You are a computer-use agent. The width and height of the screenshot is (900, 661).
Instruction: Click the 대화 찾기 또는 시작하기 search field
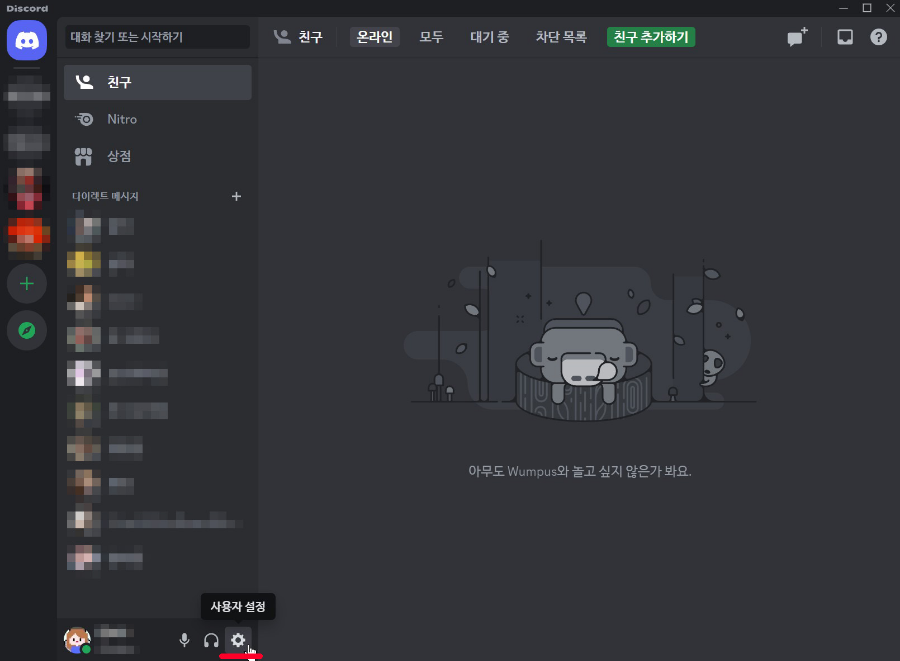[x=157, y=37]
